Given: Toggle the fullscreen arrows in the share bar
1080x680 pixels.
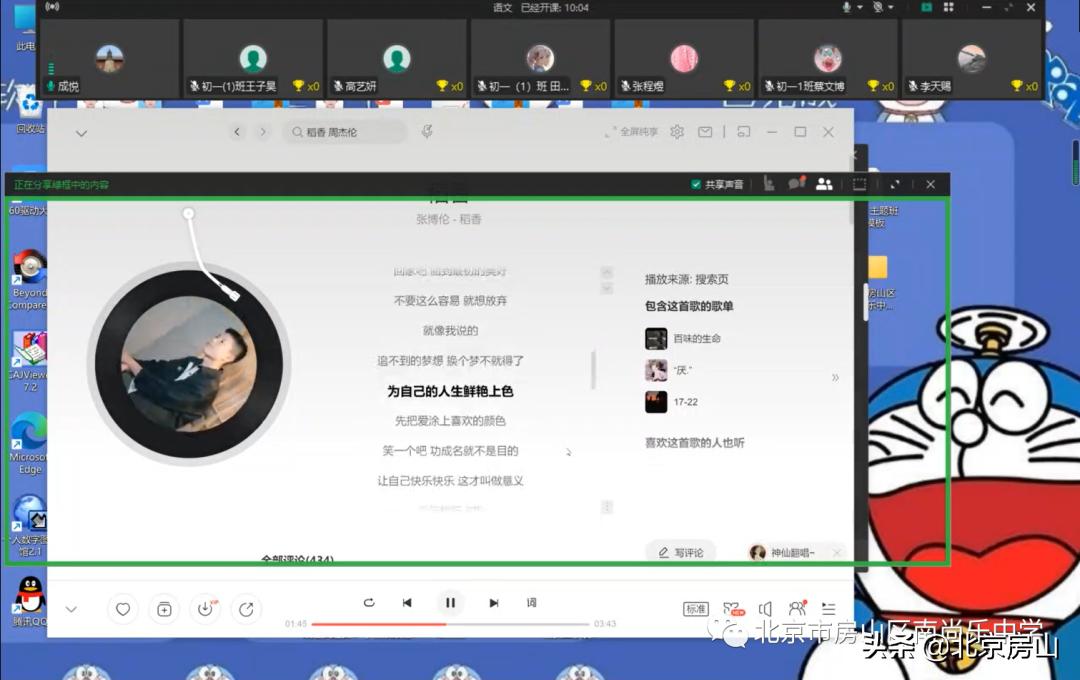Looking at the screenshot, I should coord(895,184).
